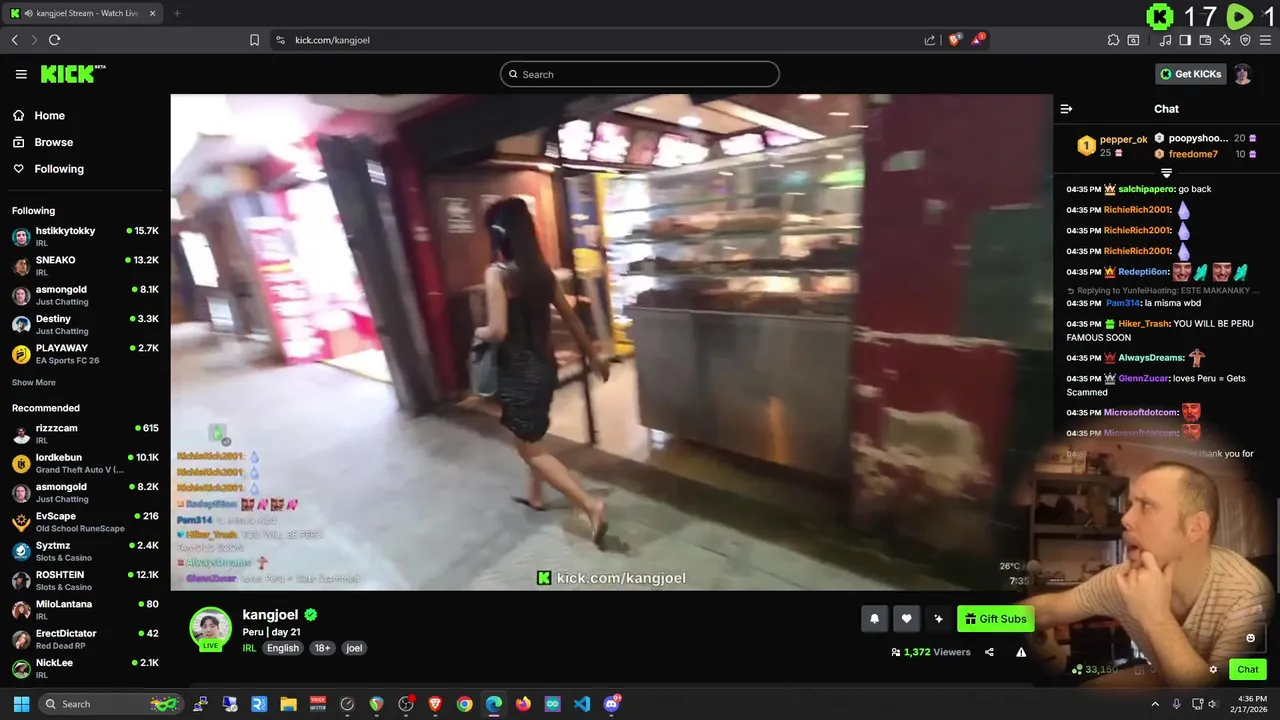The height and width of the screenshot is (720, 1280).
Task: Click the 18+ tag
Action: coord(322,648)
